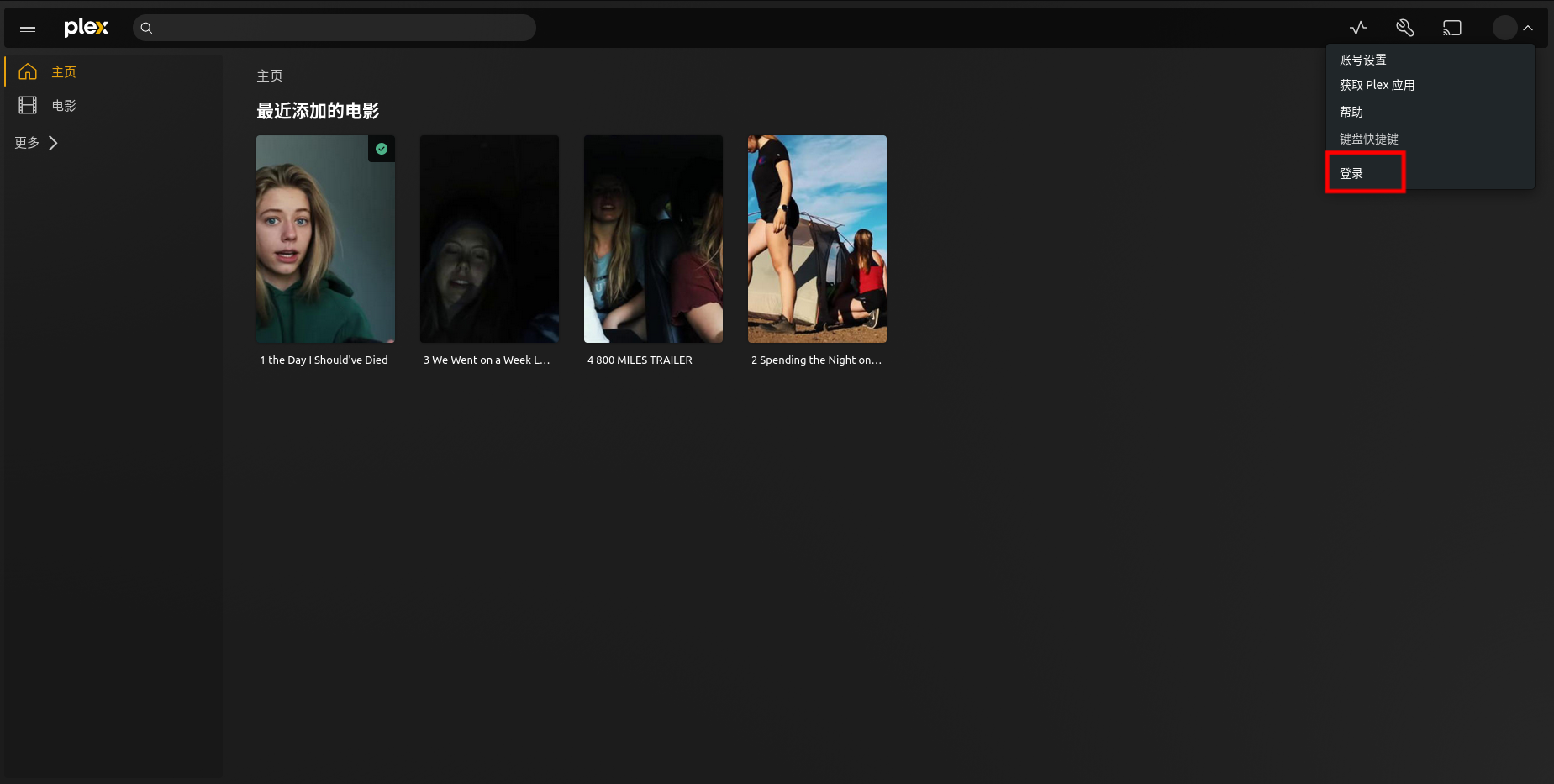Focus the search input field
This screenshot has width=1554, height=784.
point(335,28)
